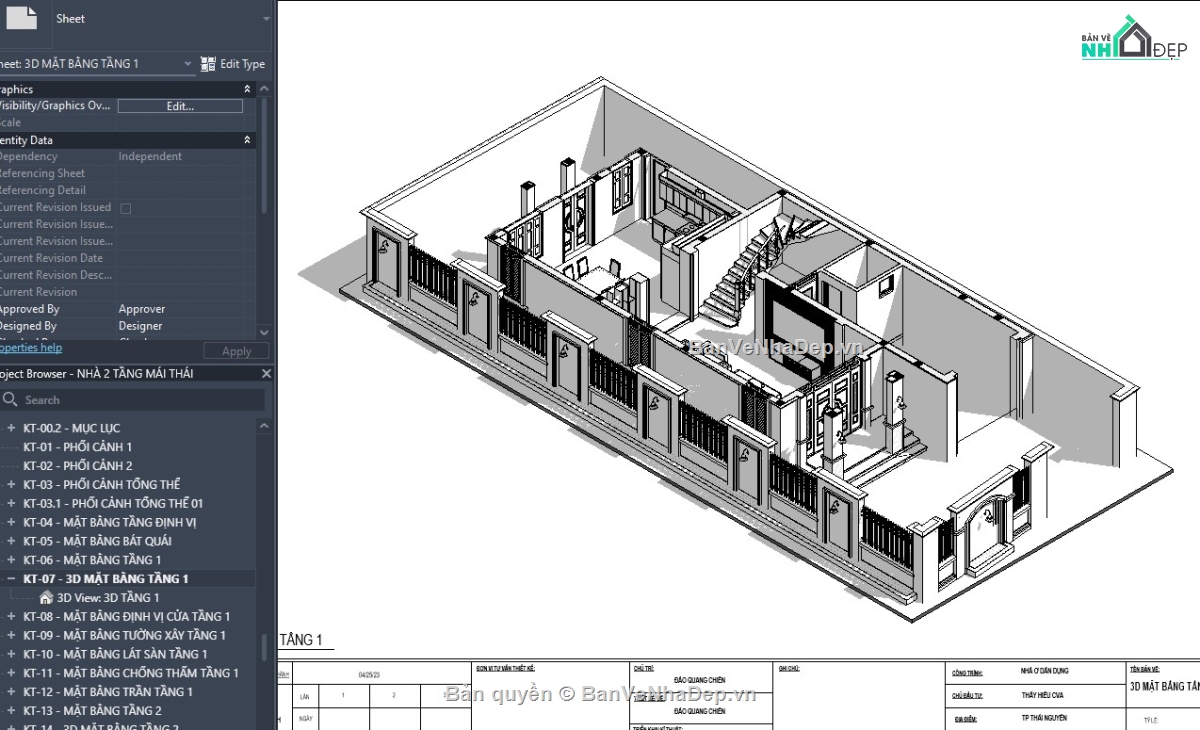Click the Approved By value 'Approver'
1200x730 pixels.
pyautogui.click(x=142, y=309)
